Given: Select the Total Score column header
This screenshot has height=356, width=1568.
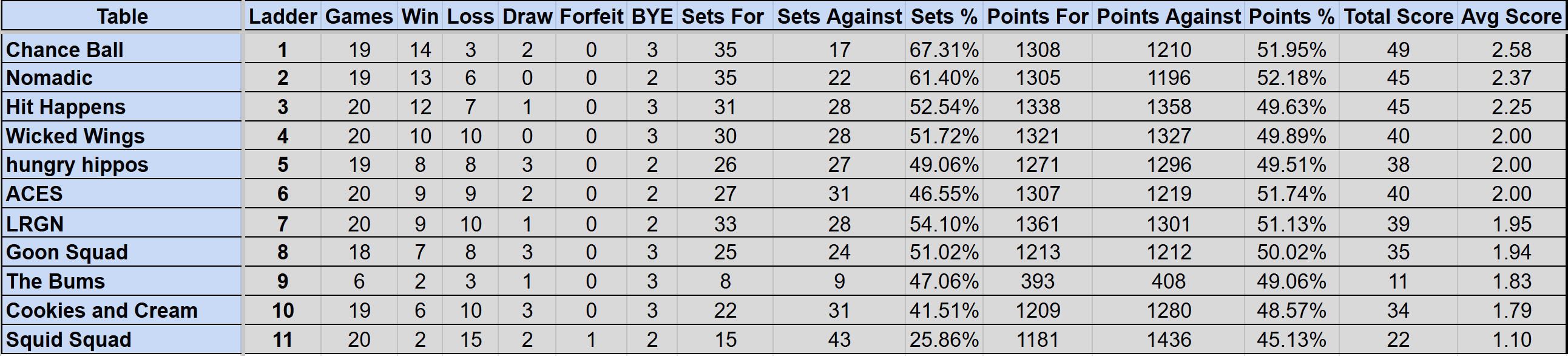Looking at the screenshot, I should pos(1398,16).
